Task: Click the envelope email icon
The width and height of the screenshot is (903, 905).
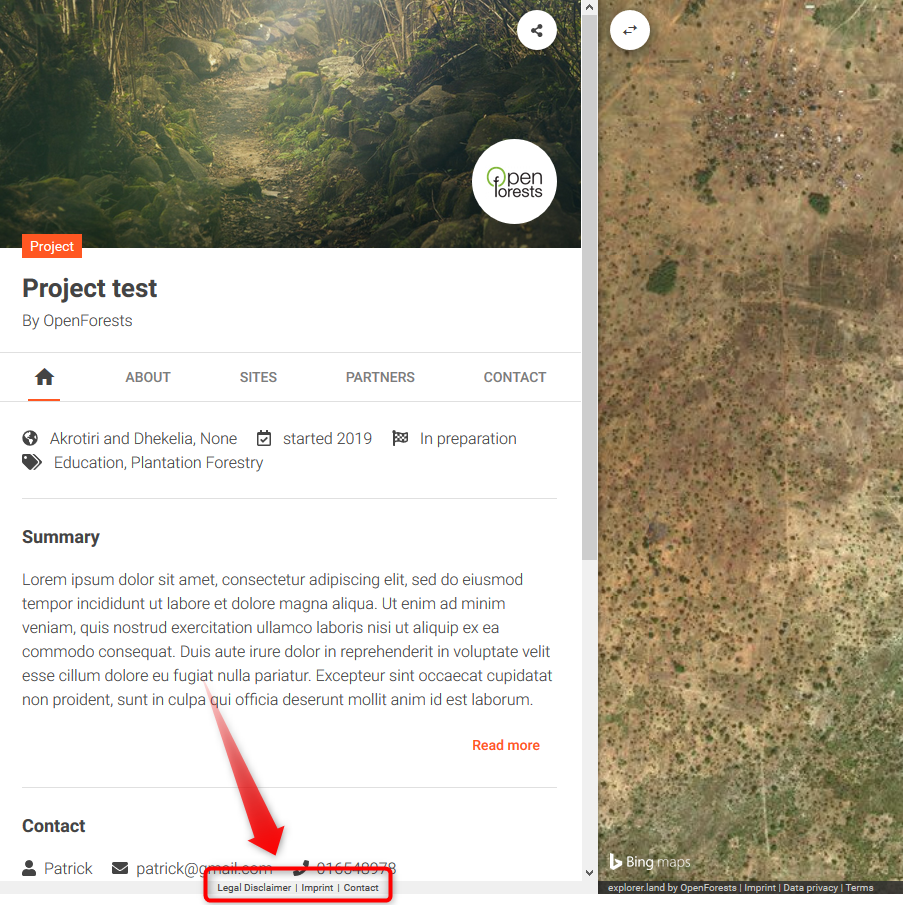Action: [x=120, y=868]
